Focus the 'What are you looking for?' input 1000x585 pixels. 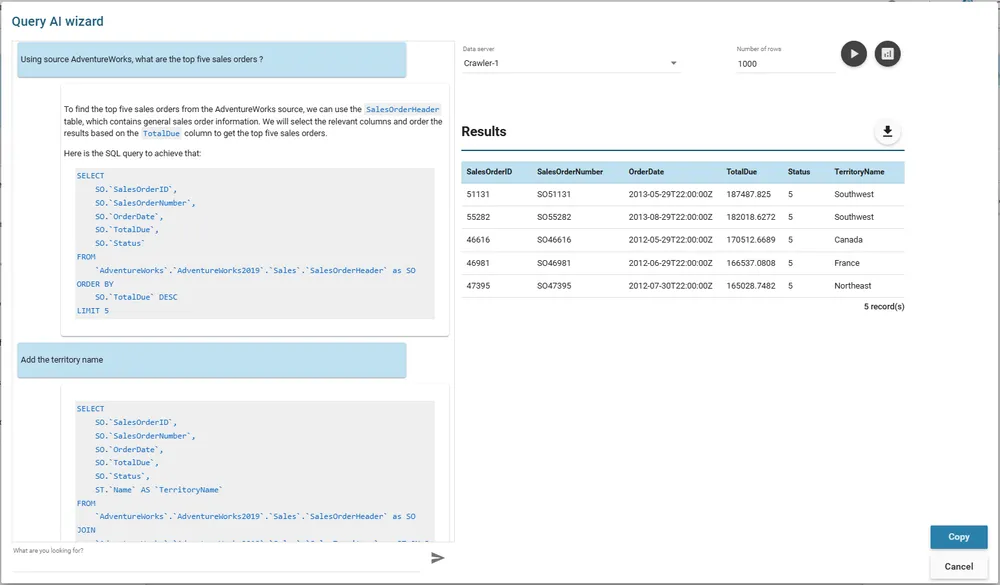[x=215, y=560]
